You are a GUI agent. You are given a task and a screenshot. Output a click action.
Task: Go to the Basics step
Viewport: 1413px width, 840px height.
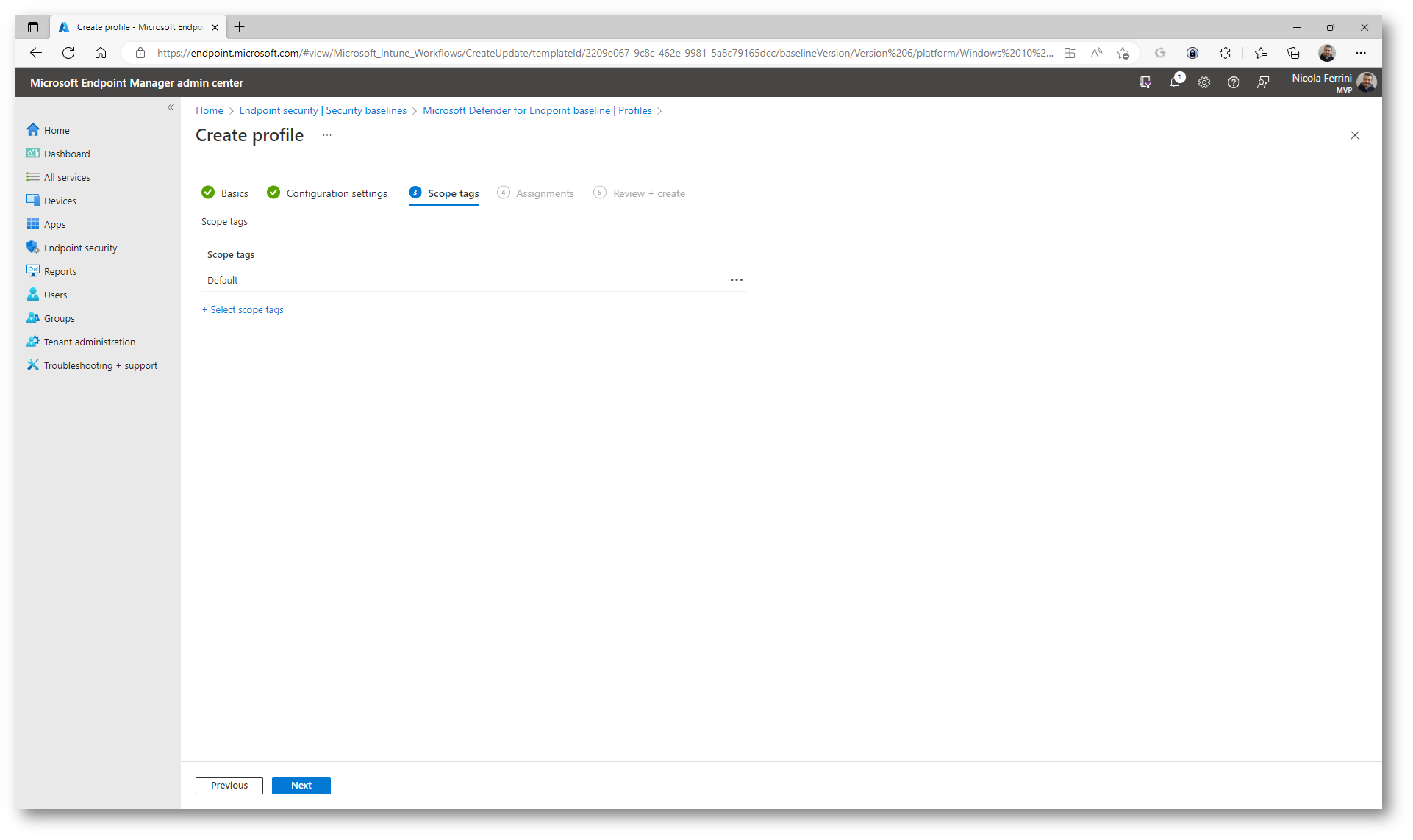225,193
